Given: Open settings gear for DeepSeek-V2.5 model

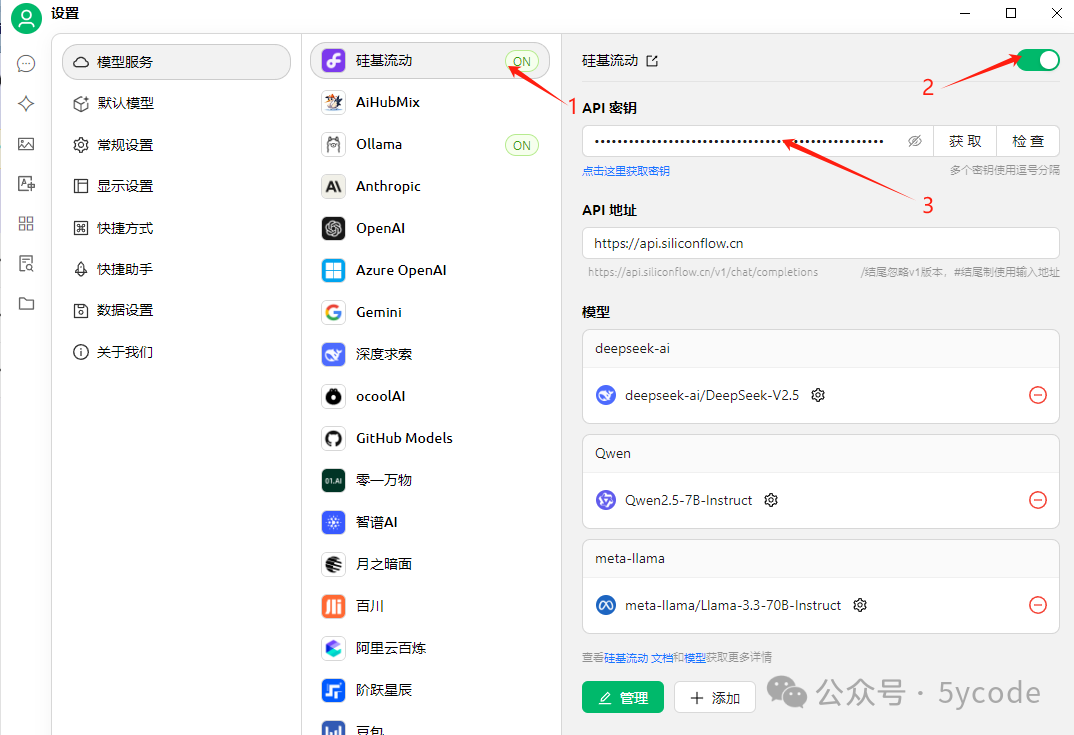Looking at the screenshot, I should coord(818,395).
